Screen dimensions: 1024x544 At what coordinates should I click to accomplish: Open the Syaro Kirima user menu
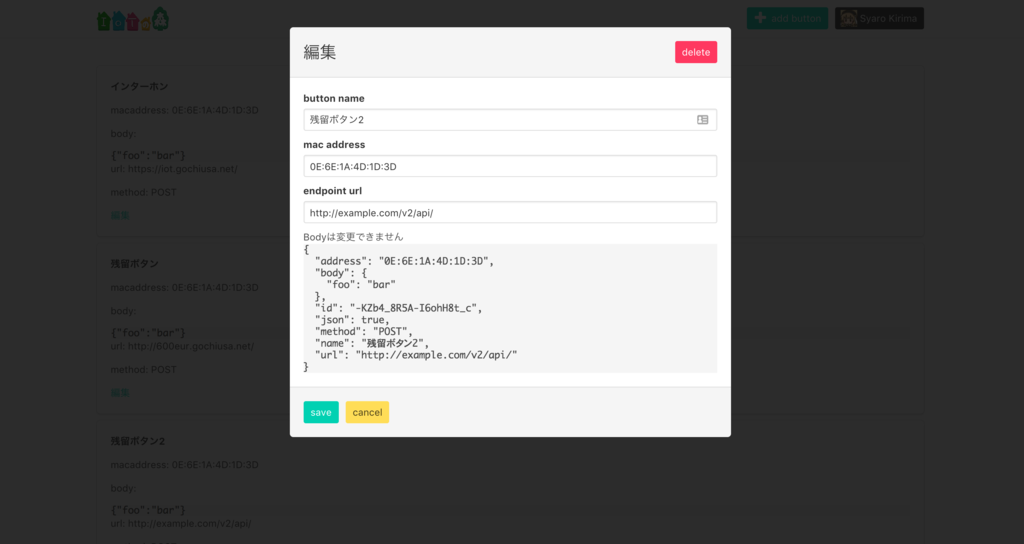tap(879, 18)
